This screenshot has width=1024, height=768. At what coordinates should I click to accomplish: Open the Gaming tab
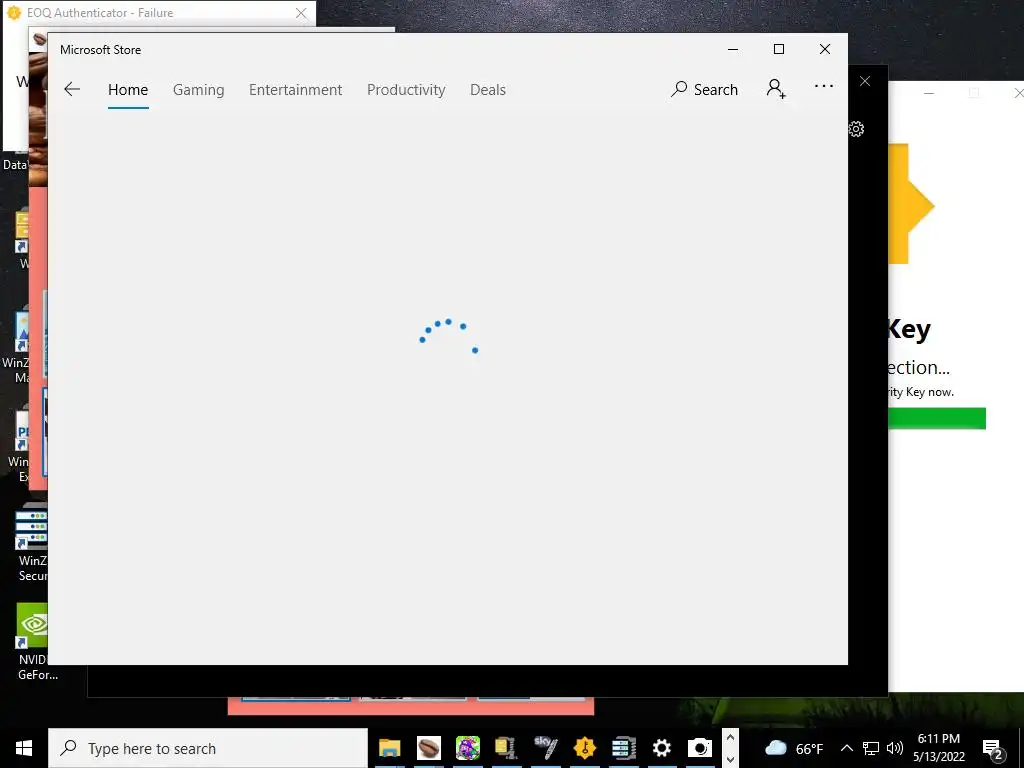(199, 89)
